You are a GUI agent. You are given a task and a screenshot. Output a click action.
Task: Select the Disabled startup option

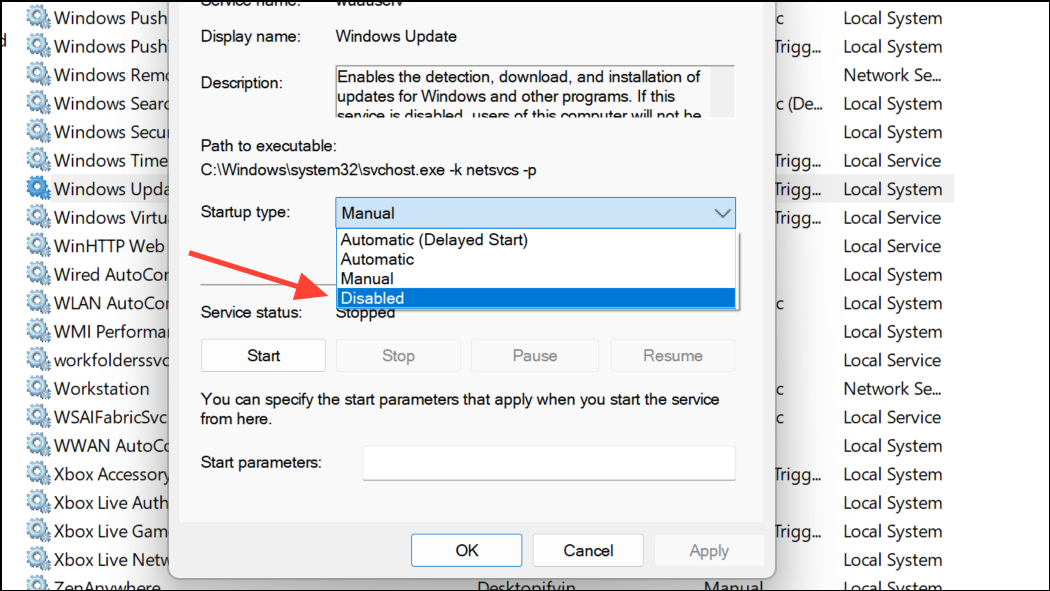click(x=536, y=298)
